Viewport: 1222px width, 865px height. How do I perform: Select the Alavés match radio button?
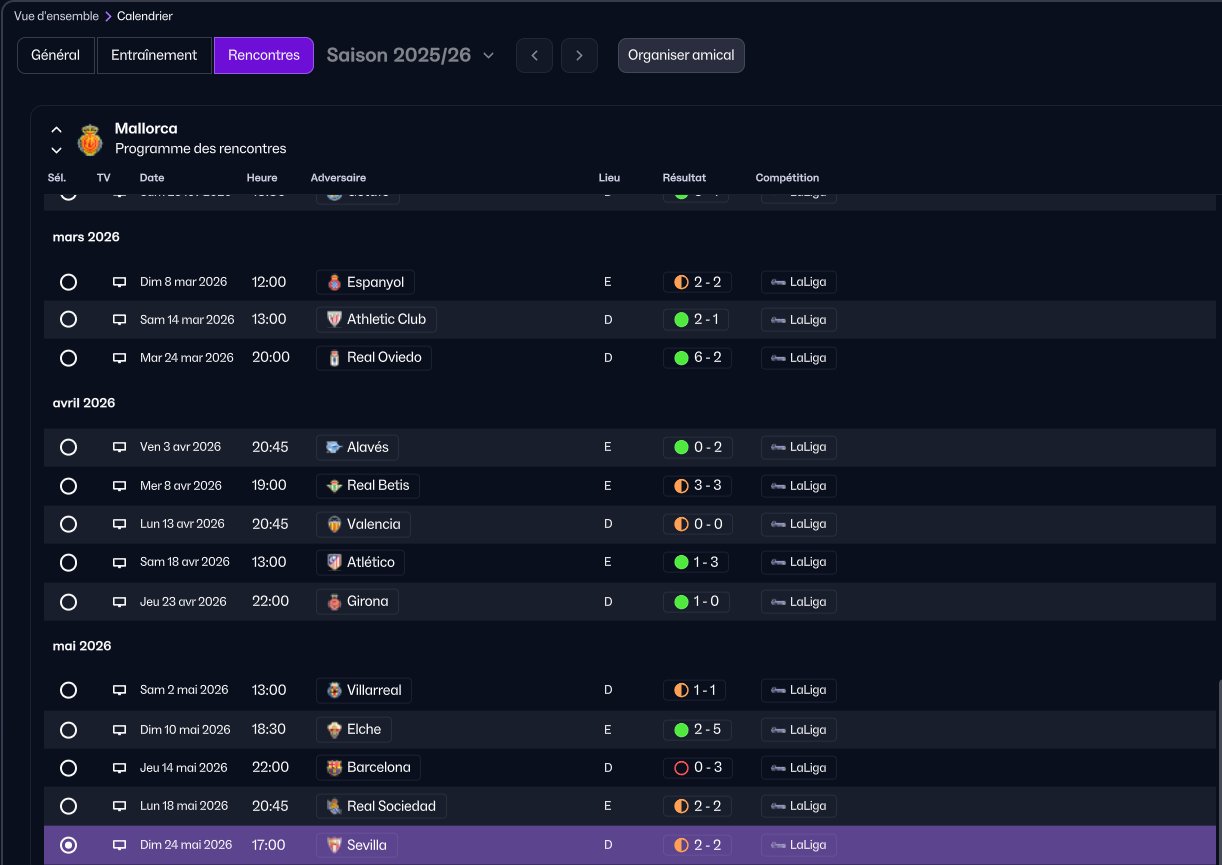click(68, 447)
